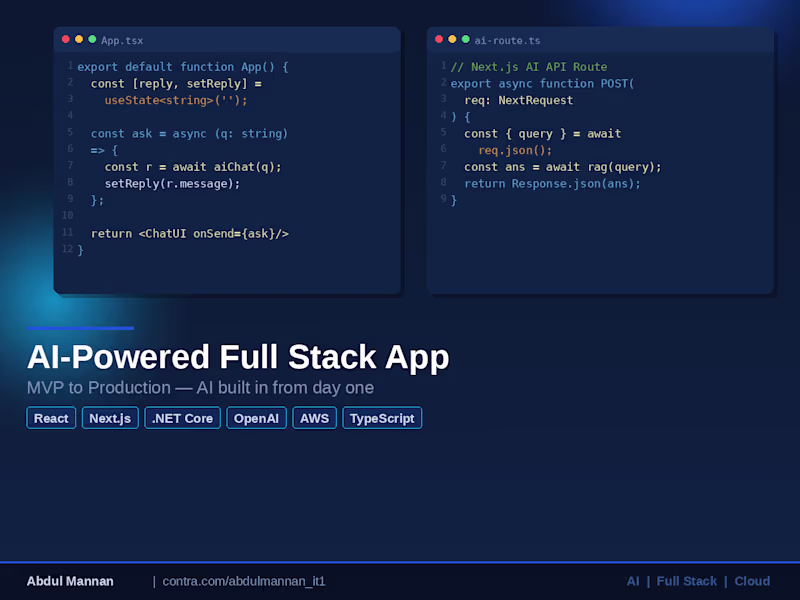Click the OpenAI tag

click(x=256, y=418)
